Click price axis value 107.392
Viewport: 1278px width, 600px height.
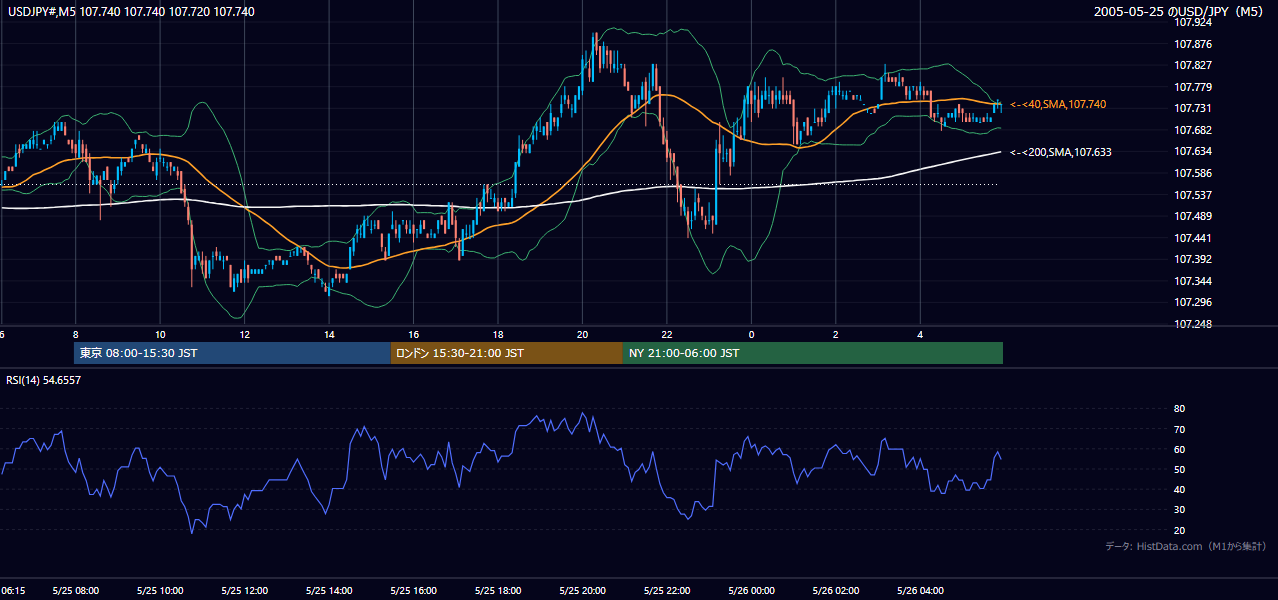click(1194, 259)
